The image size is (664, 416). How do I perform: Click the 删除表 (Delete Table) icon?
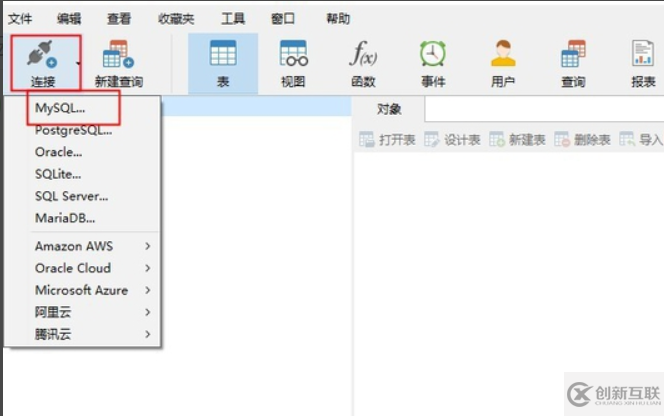[562, 139]
